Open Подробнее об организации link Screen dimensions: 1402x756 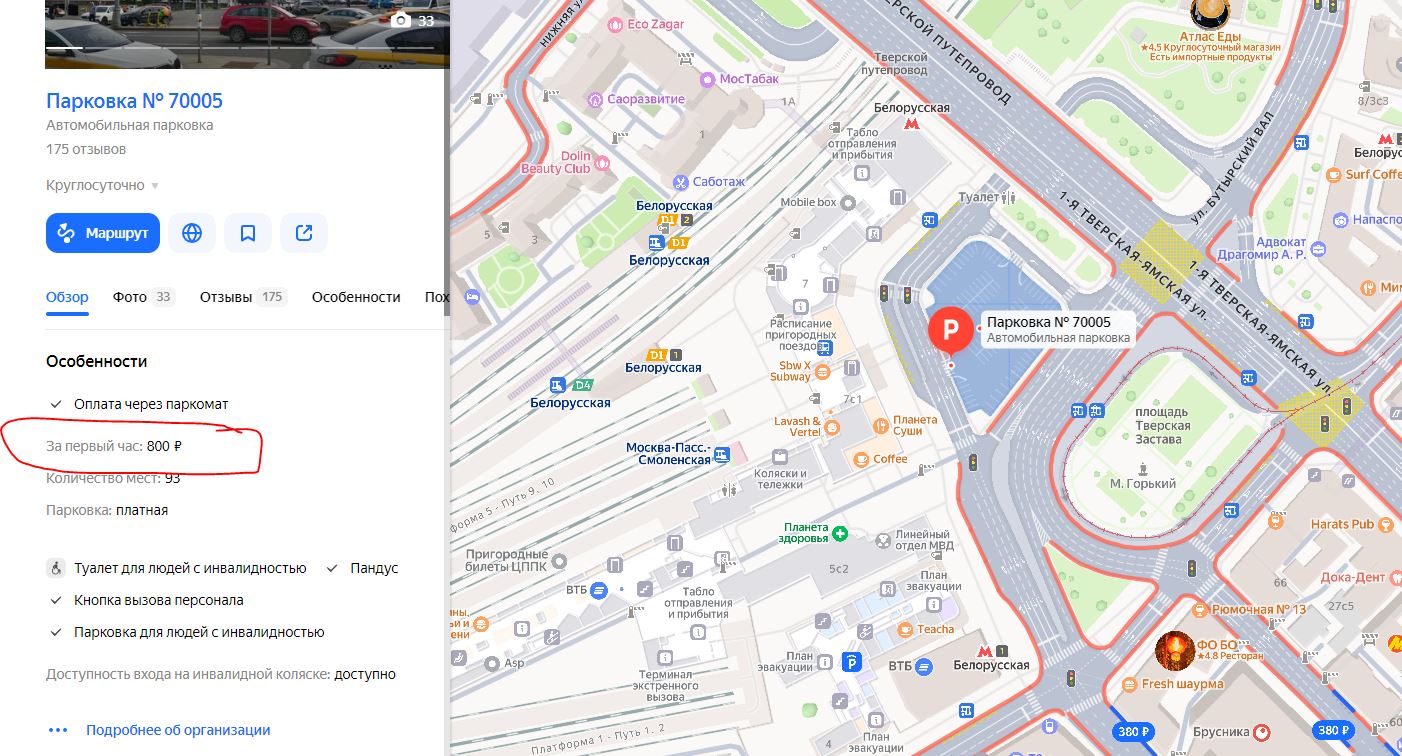tap(178, 730)
